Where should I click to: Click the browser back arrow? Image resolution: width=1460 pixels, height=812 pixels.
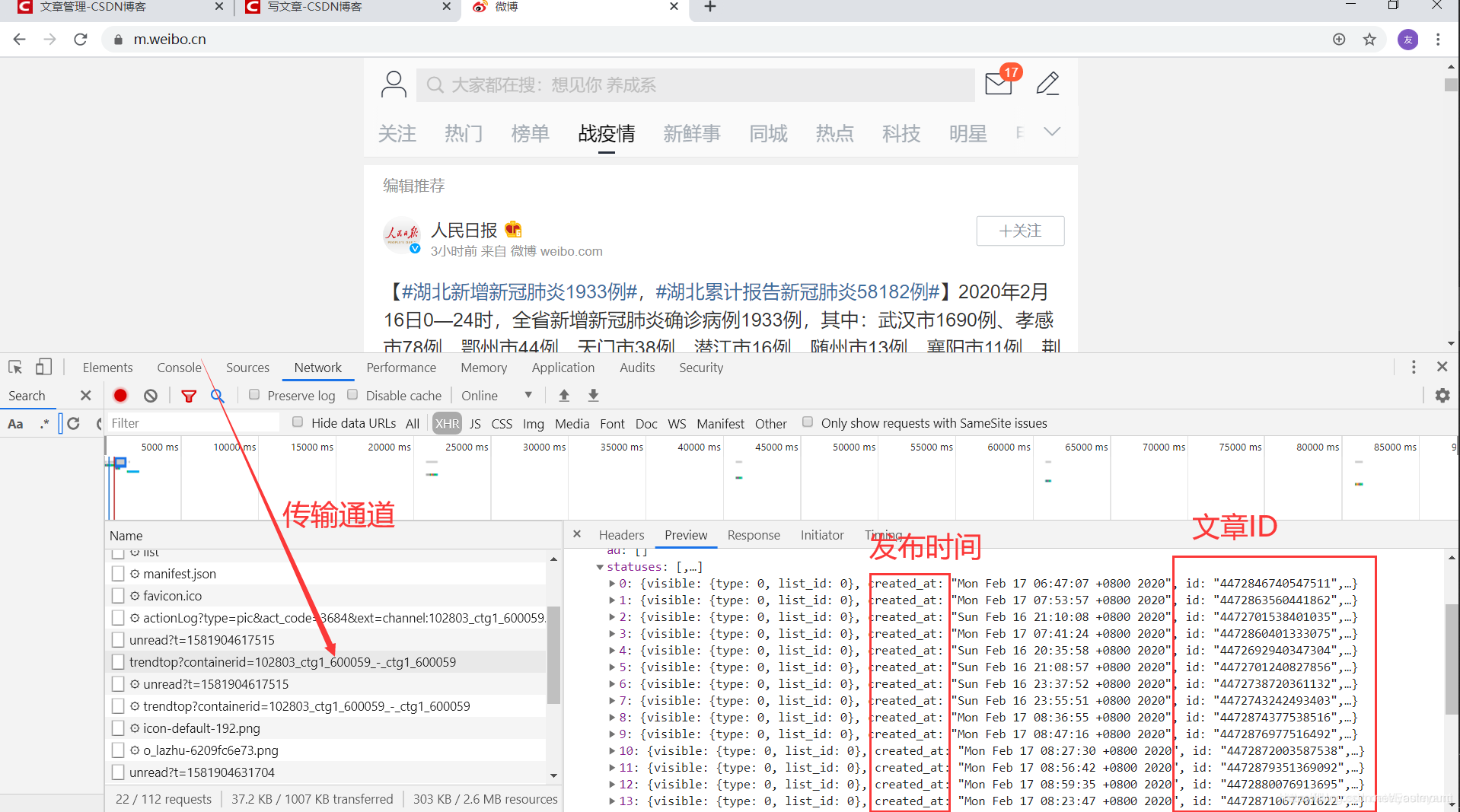[20, 40]
